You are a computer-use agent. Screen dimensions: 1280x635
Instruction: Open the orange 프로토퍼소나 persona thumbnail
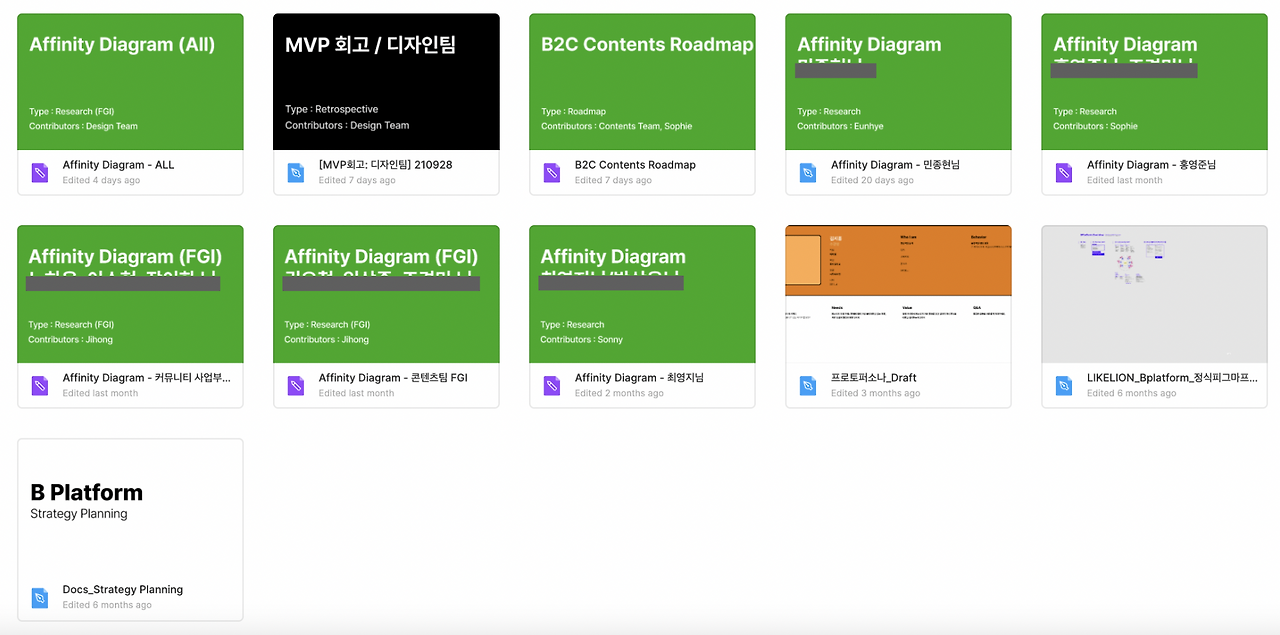click(x=898, y=294)
